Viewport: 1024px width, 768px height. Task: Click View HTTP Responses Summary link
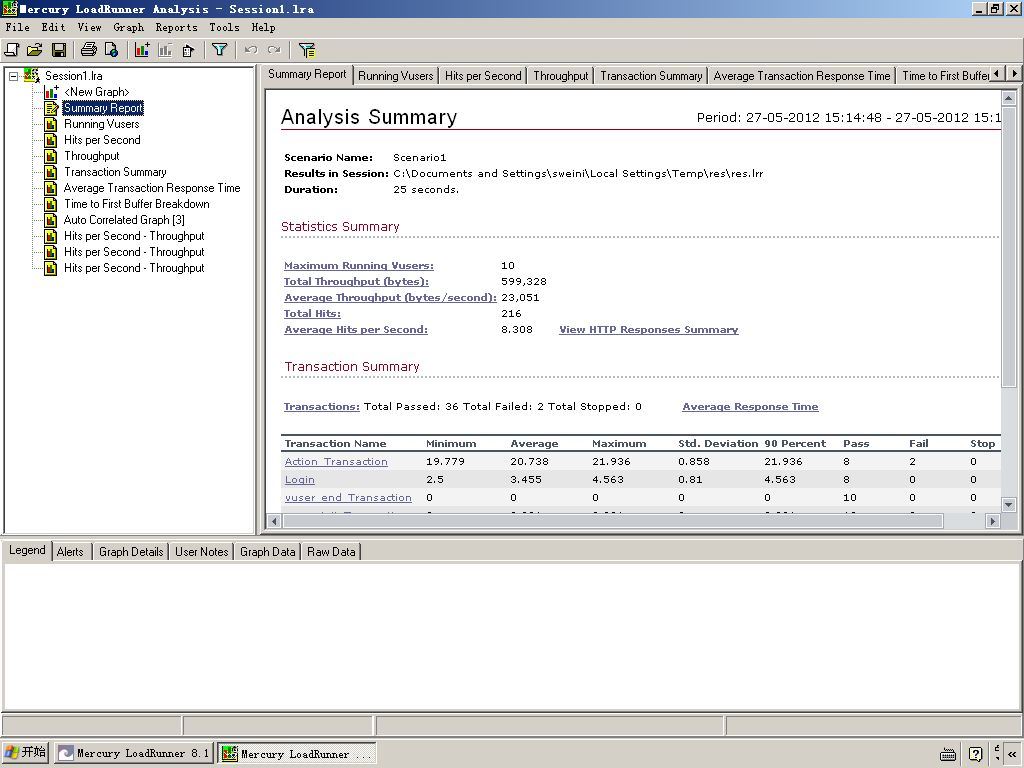(648, 329)
